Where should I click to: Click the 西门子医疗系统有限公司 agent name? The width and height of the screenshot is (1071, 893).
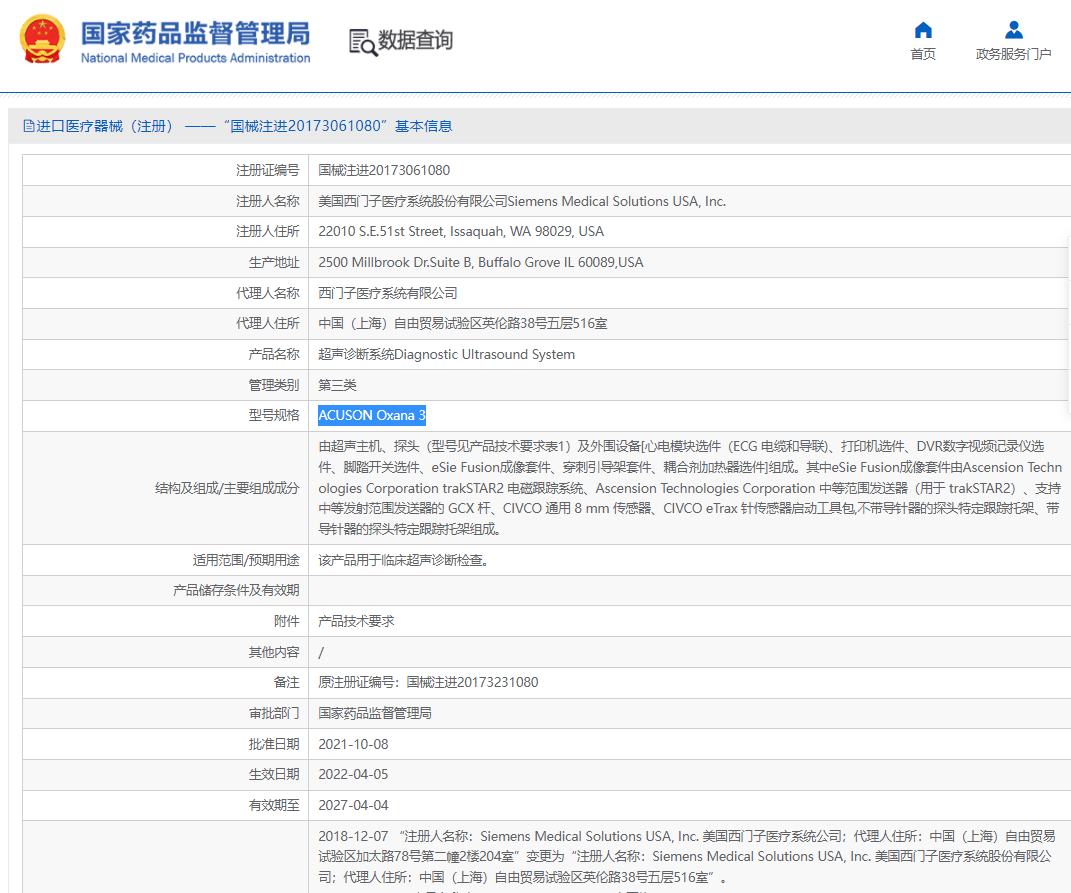point(387,293)
